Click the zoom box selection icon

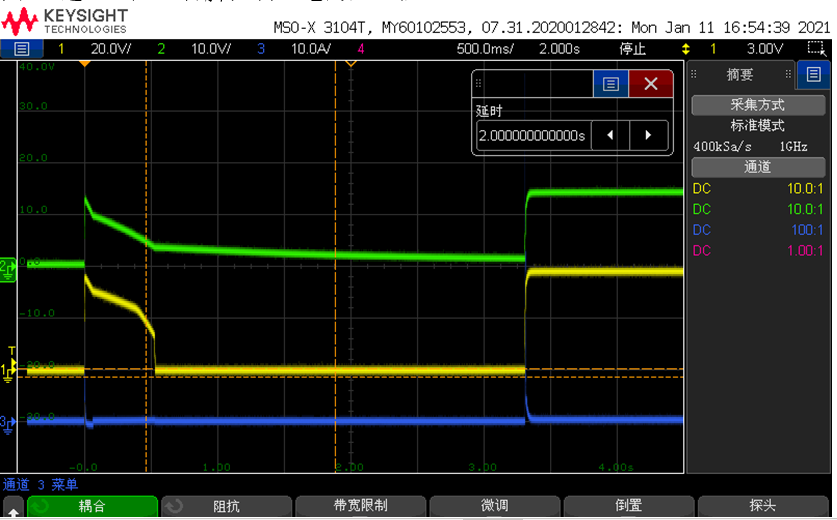pos(816,49)
